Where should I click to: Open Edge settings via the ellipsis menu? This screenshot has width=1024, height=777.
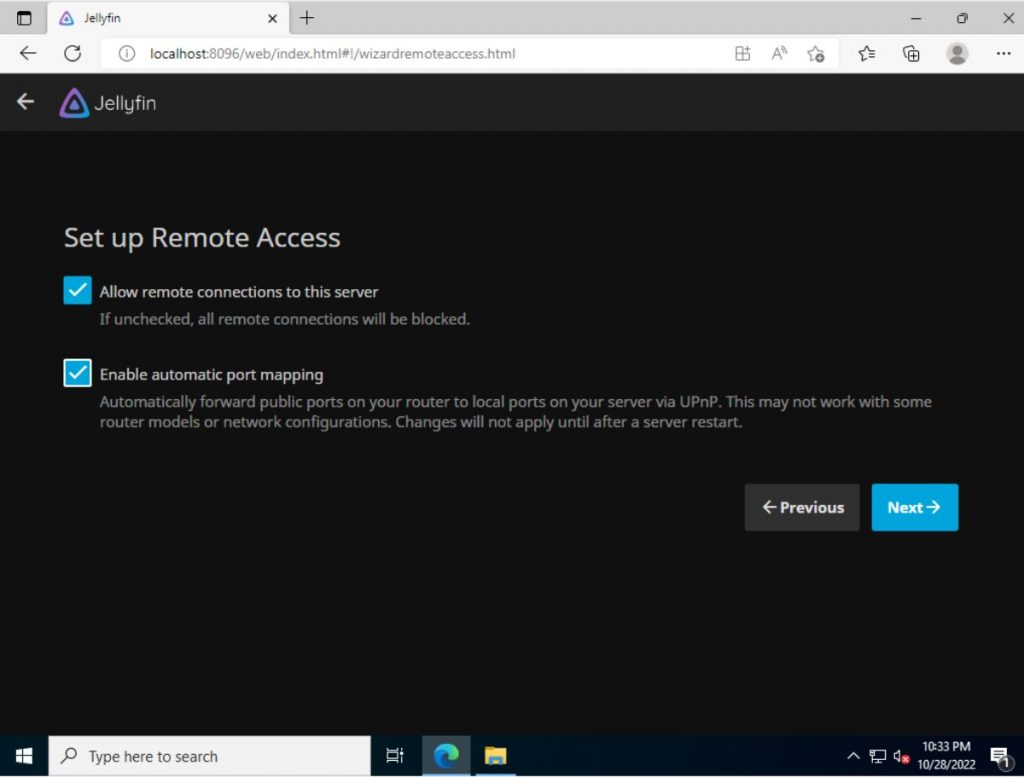1003,54
